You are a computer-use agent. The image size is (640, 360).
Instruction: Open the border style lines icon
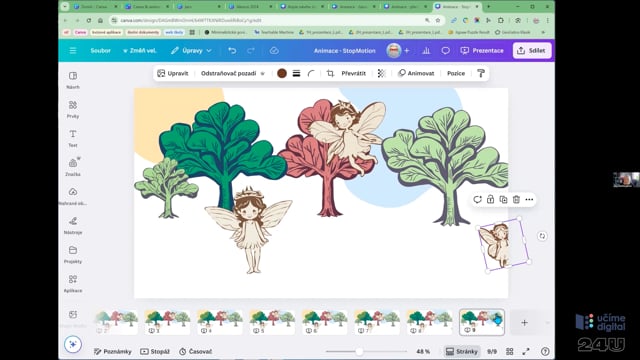pos(296,73)
